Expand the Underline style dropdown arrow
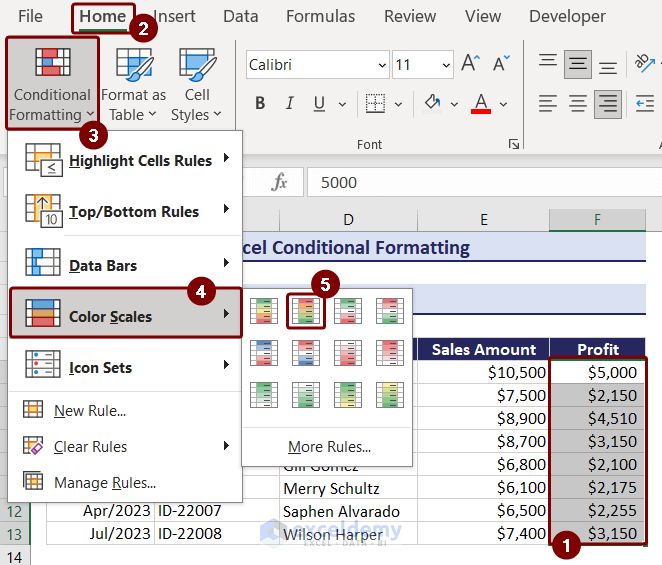The height and width of the screenshot is (565, 662). (342, 104)
